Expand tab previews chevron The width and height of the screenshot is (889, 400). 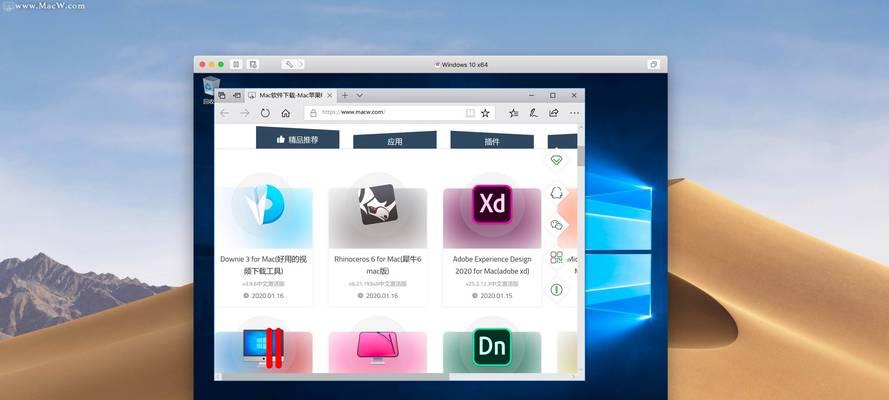click(x=359, y=95)
